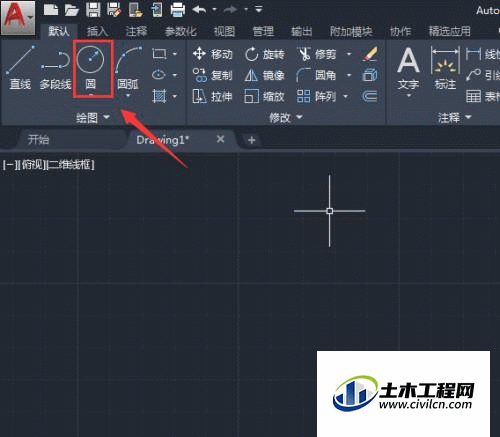Save the drawing with the floppy icon

point(93,9)
